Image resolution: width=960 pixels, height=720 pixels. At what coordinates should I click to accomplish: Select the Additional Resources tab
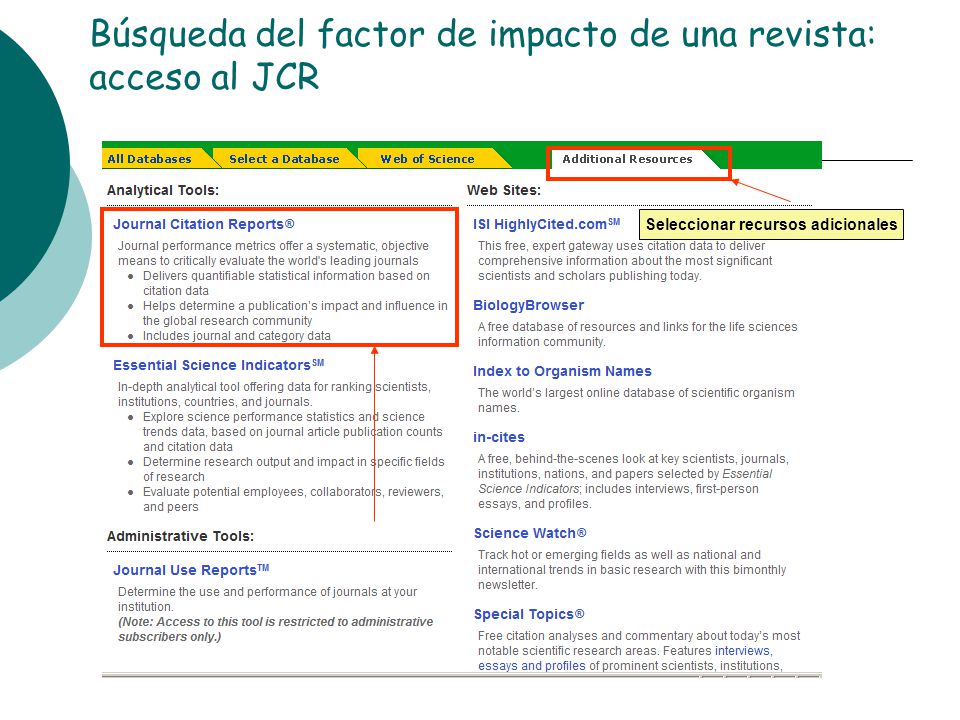click(627, 159)
